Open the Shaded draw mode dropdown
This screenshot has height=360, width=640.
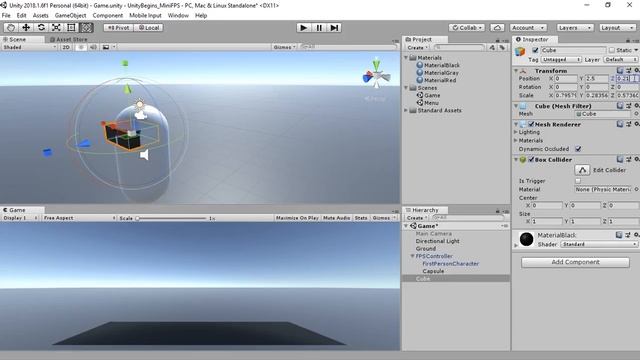coord(29,47)
